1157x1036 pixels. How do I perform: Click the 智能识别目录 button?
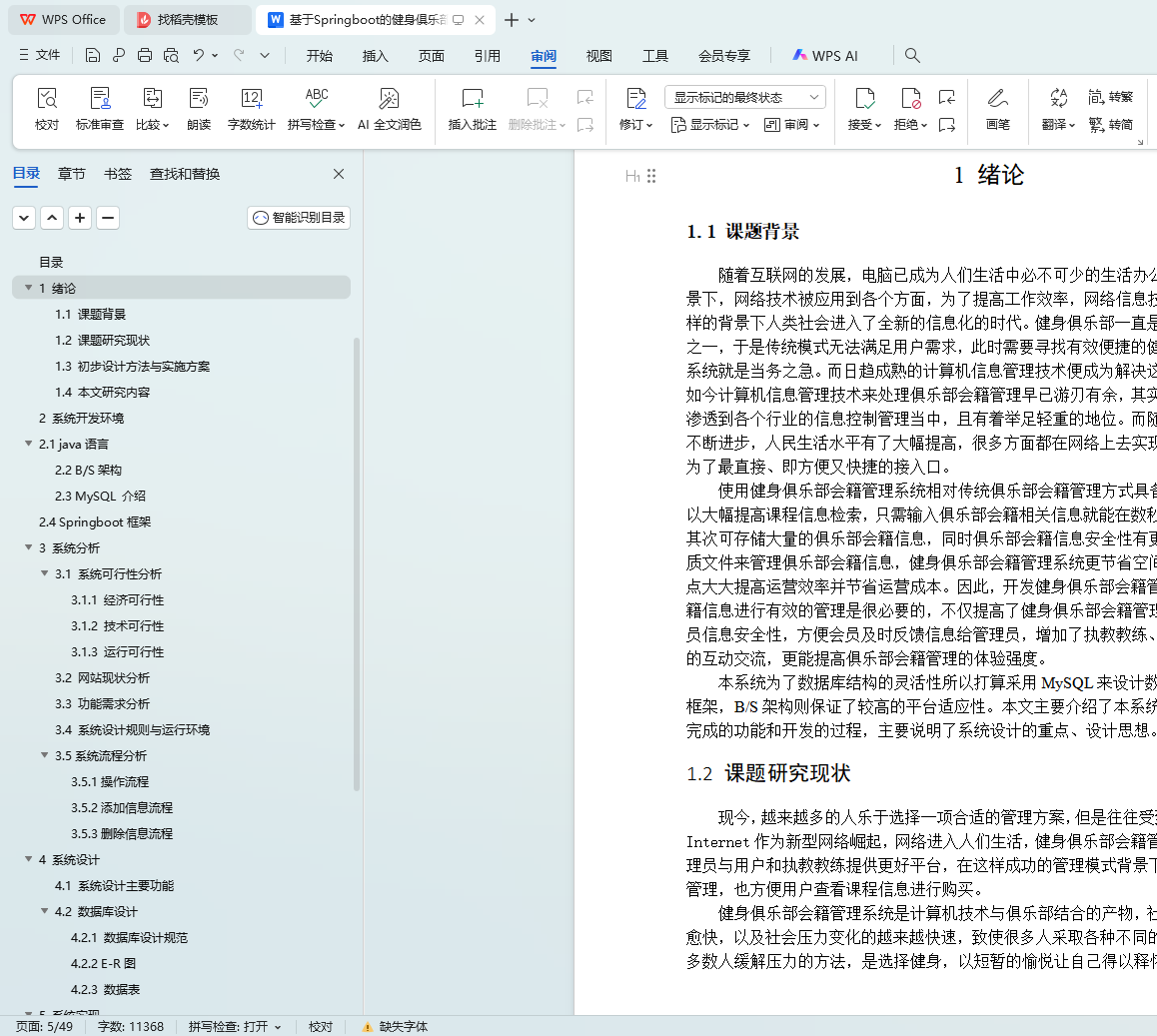point(299,218)
